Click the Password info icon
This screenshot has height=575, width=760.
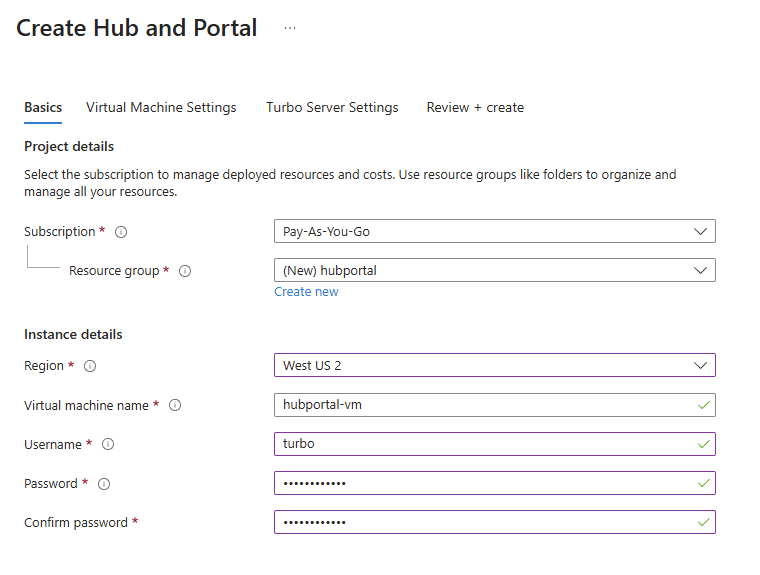click(x=104, y=484)
